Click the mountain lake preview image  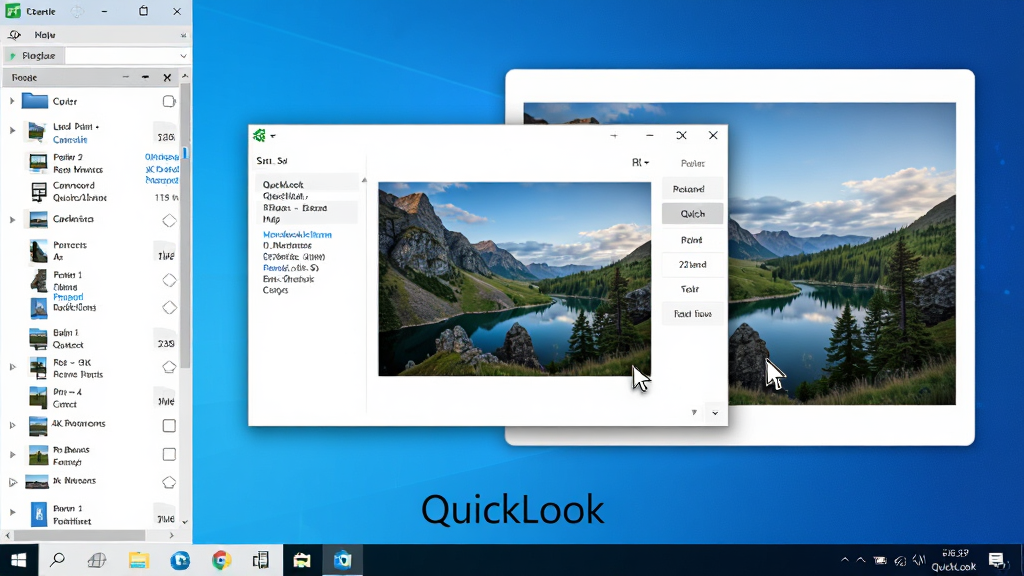point(515,279)
